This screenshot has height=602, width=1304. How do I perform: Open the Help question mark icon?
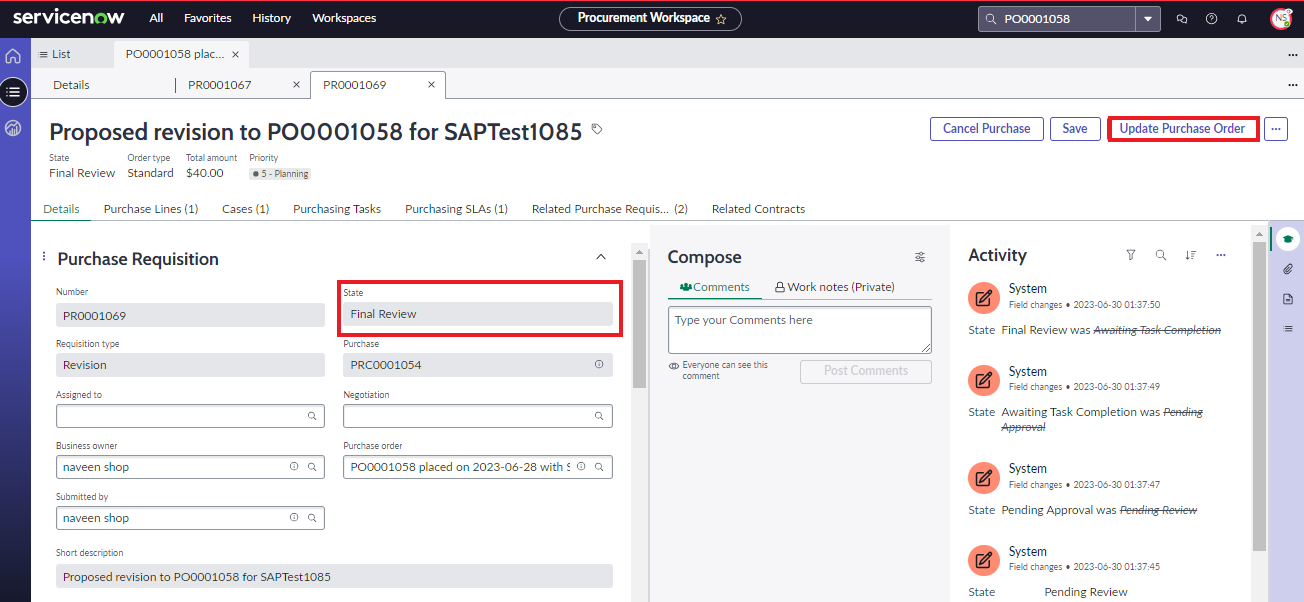coord(1211,18)
